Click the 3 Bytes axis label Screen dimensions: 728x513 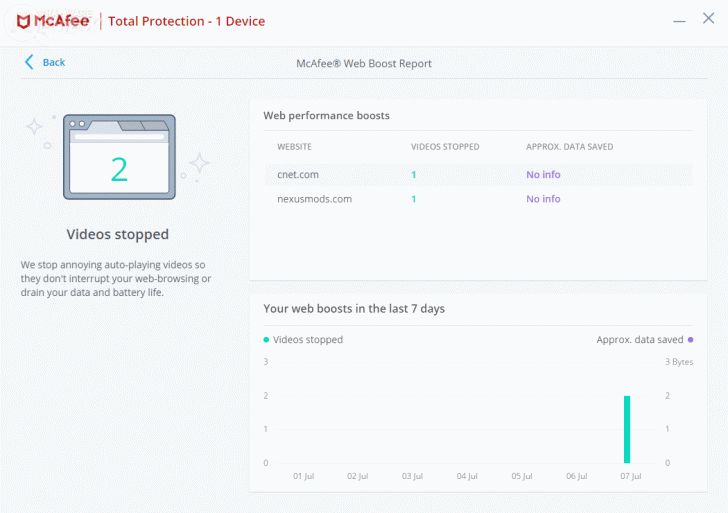click(x=679, y=362)
